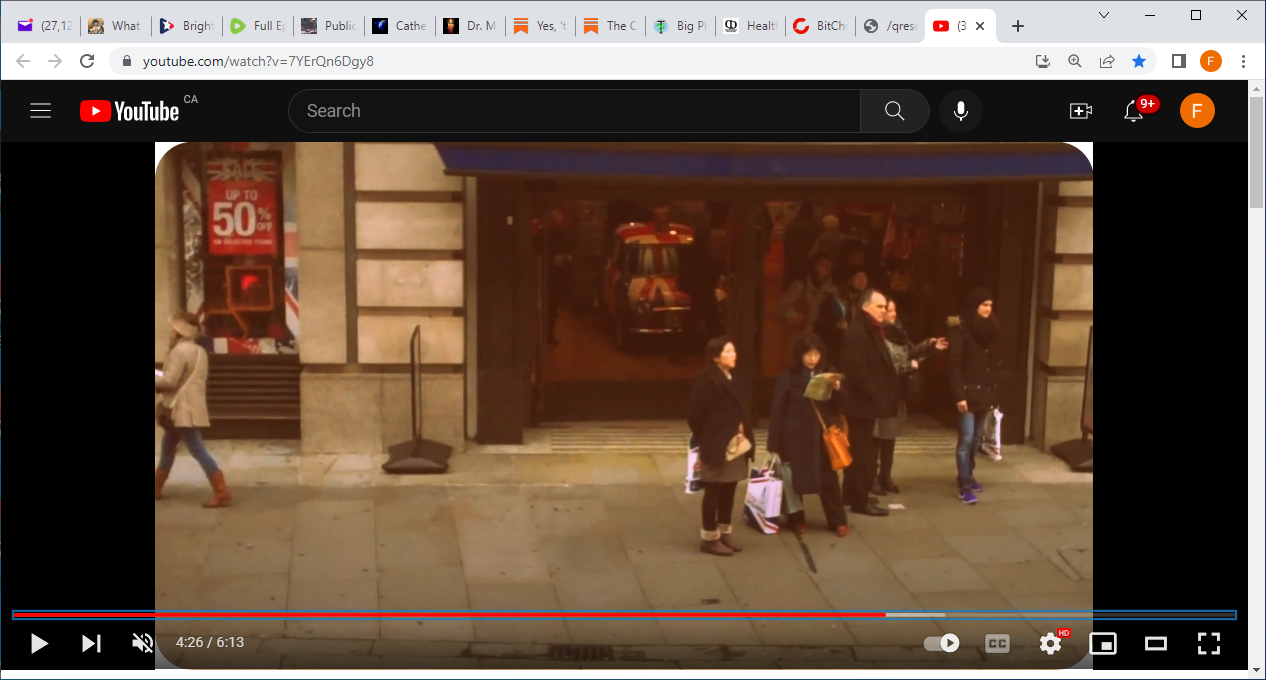Open the YouTube account avatar menu

(1197, 111)
